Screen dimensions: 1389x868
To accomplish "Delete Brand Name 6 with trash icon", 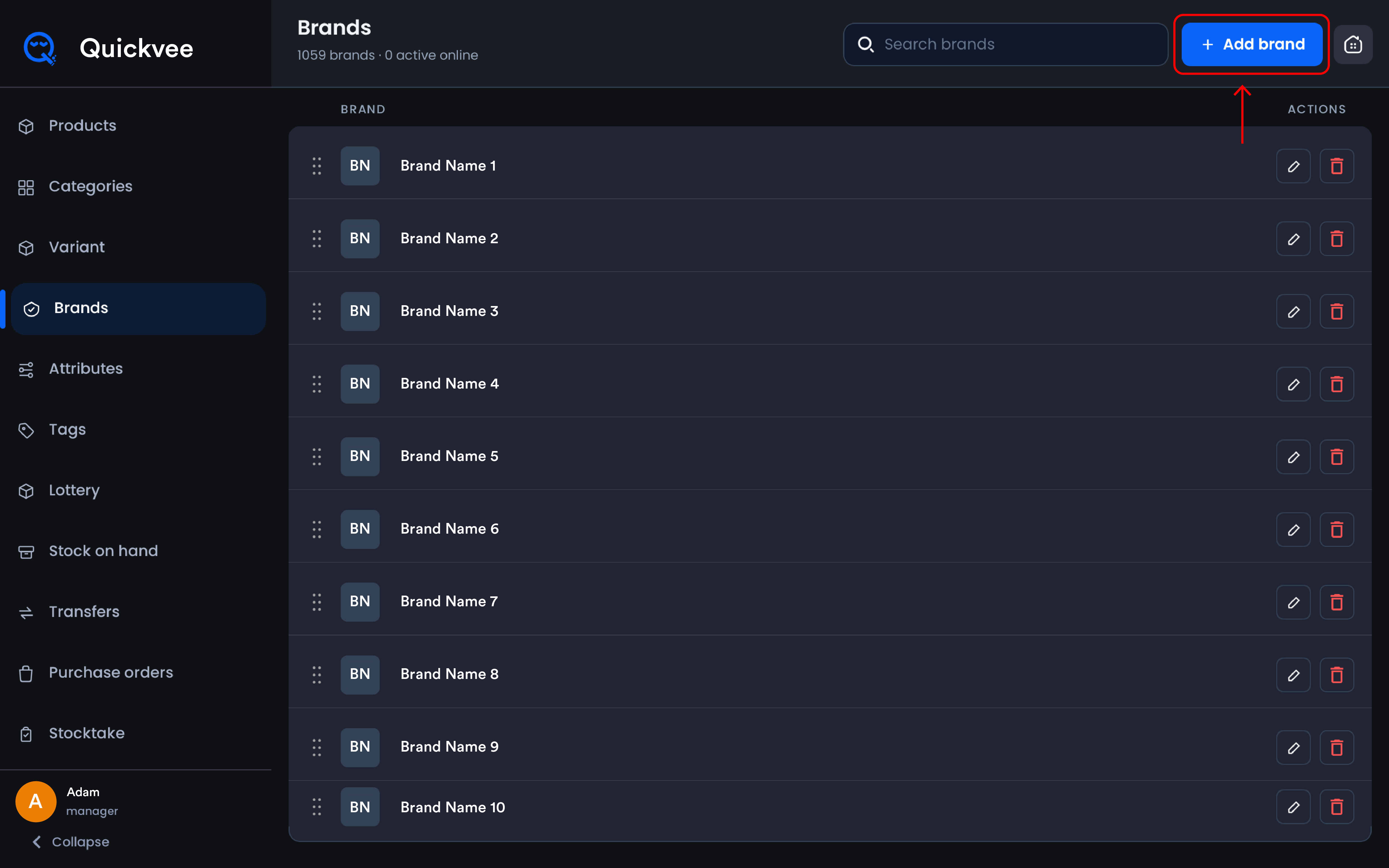I will click(1337, 529).
